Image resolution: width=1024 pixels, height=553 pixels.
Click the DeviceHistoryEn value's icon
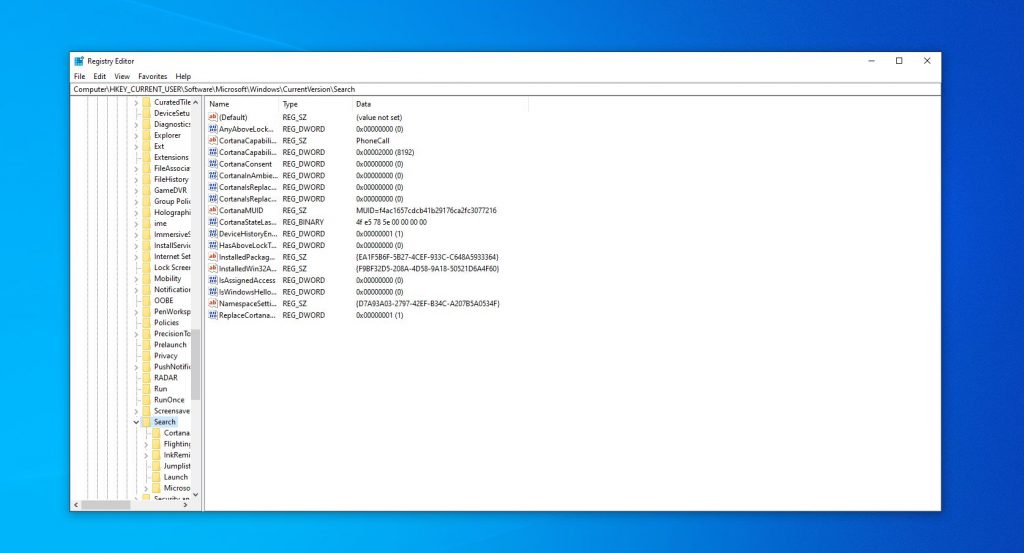(x=213, y=233)
